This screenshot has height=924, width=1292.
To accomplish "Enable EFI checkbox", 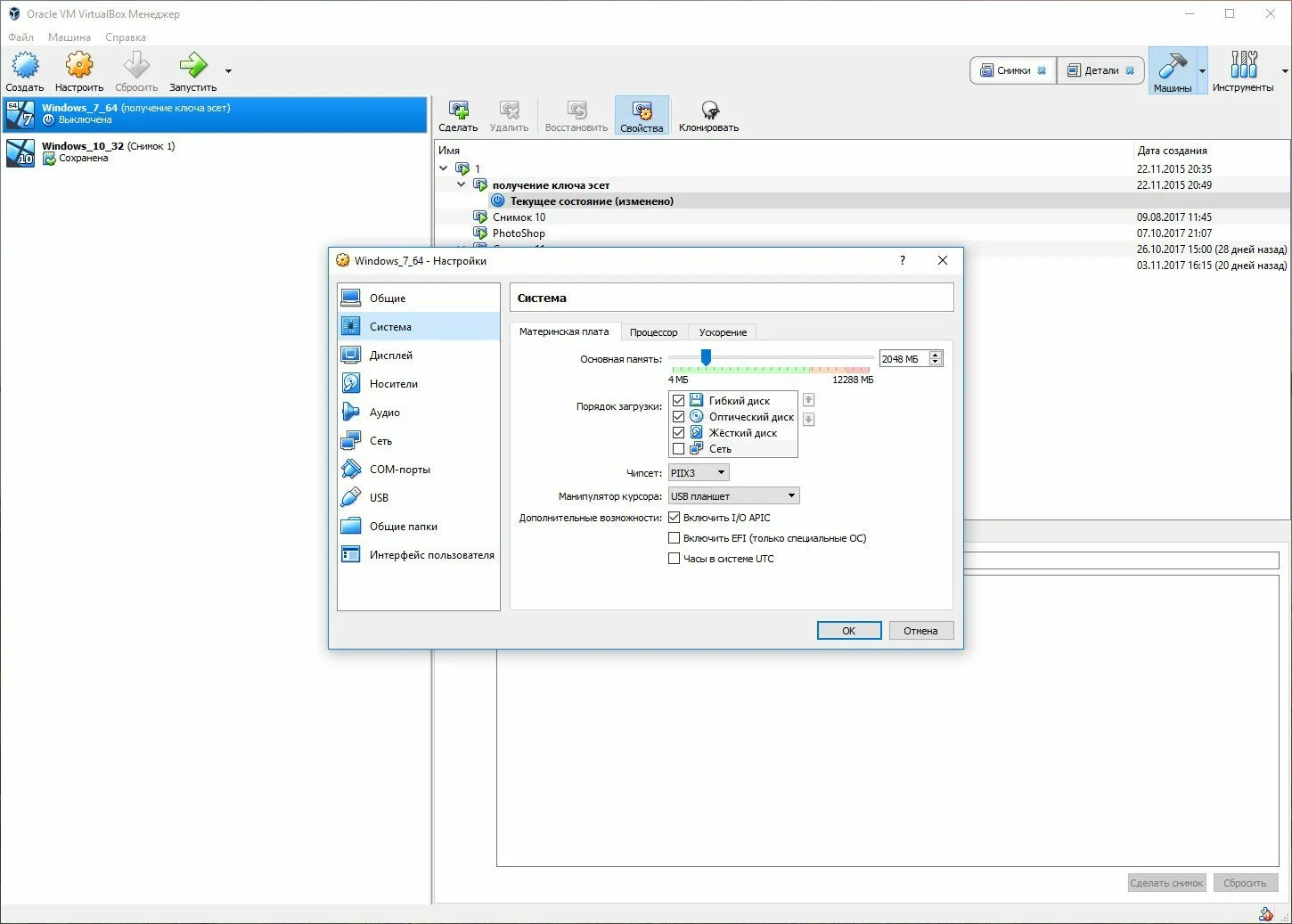I will coord(675,538).
